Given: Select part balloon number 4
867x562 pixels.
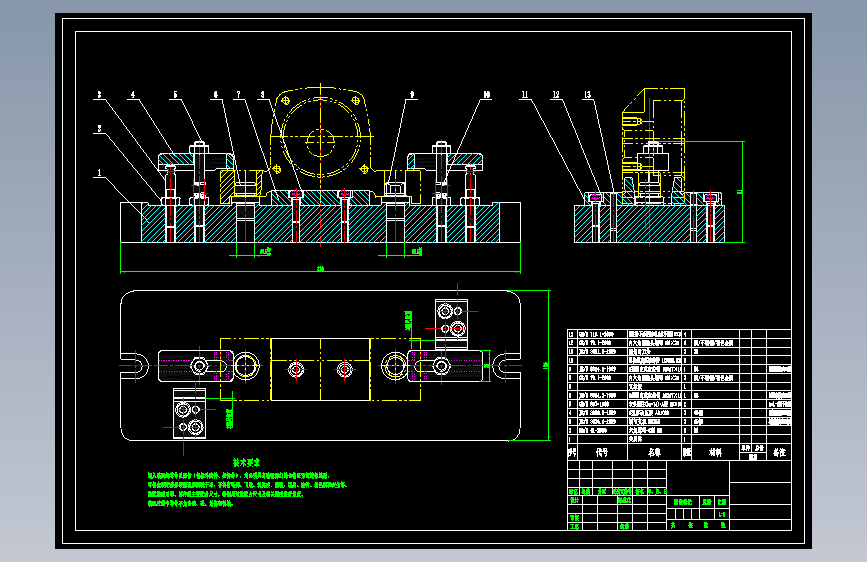Looking at the screenshot, I should coord(133,95).
